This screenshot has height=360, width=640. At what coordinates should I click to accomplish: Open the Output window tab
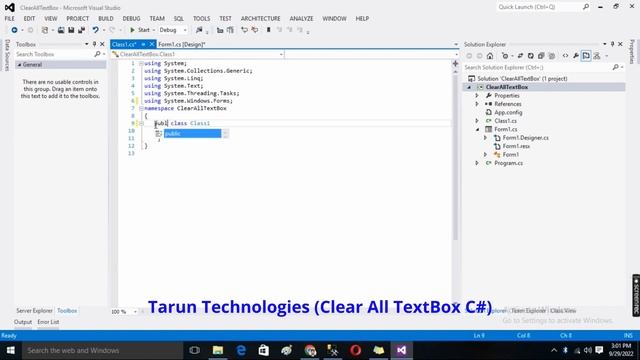coord(23,322)
